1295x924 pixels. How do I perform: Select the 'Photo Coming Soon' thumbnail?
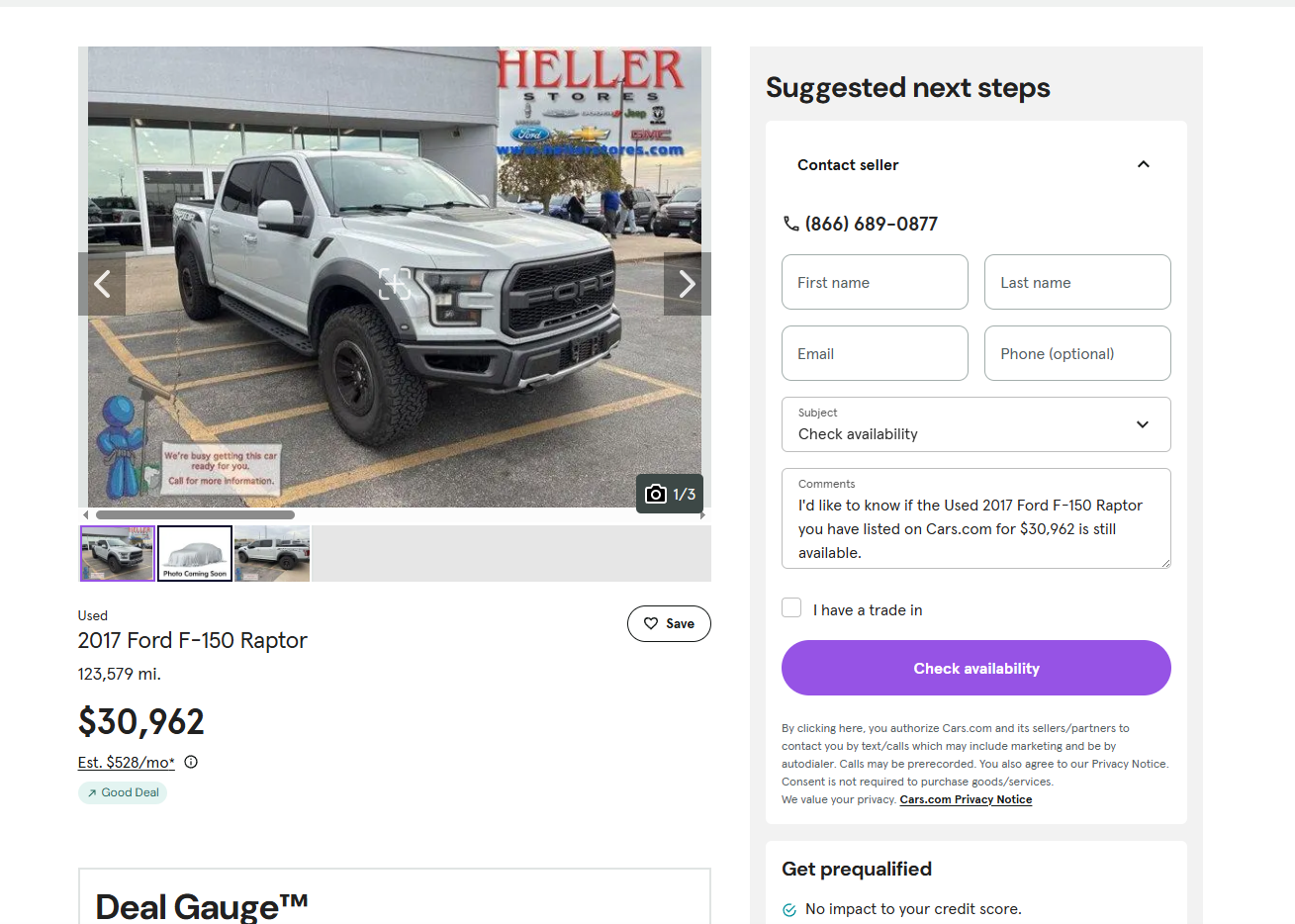point(195,553)
